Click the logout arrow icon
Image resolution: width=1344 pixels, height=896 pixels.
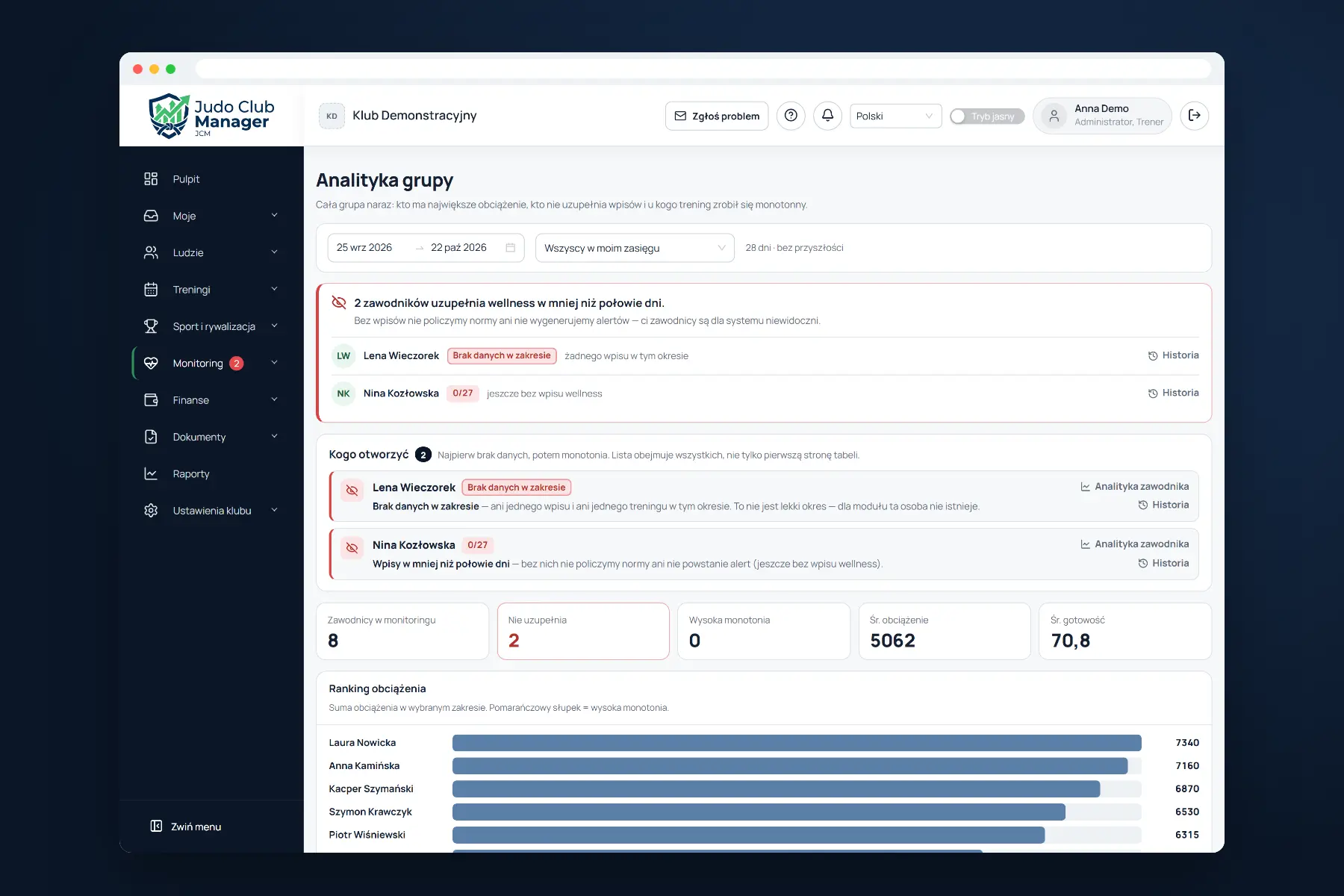coord(1195,116)
